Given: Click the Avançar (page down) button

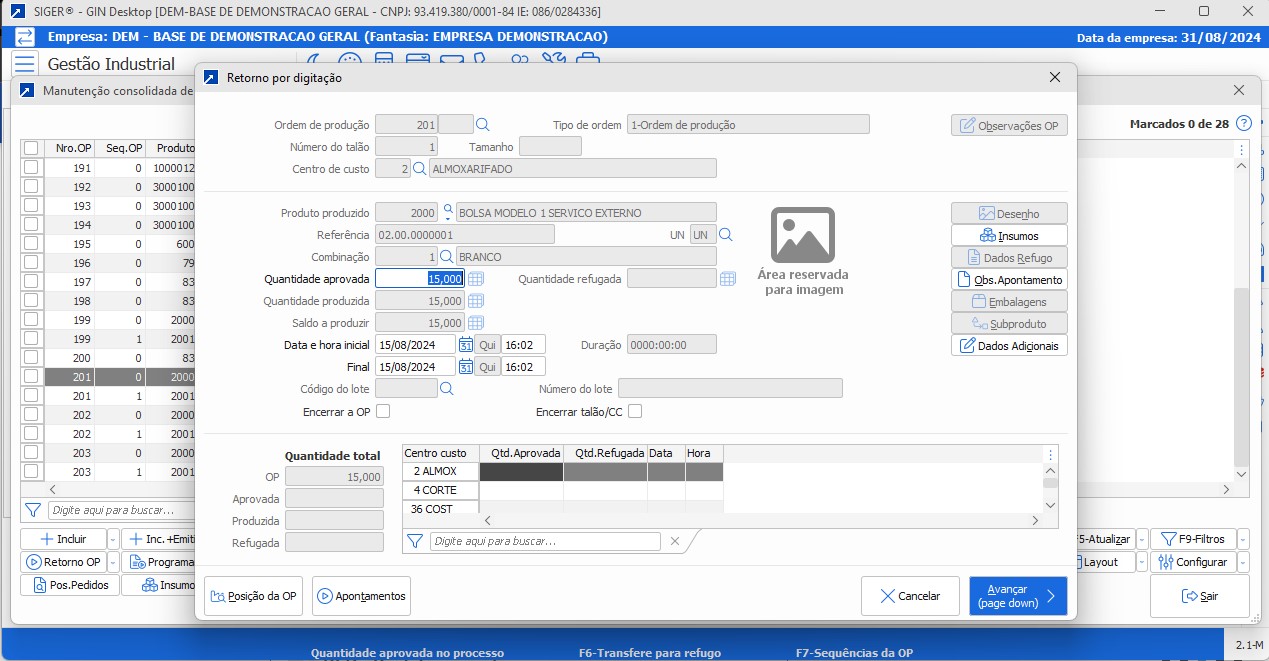Looking at the screenshot, I should click(1017, 595).
